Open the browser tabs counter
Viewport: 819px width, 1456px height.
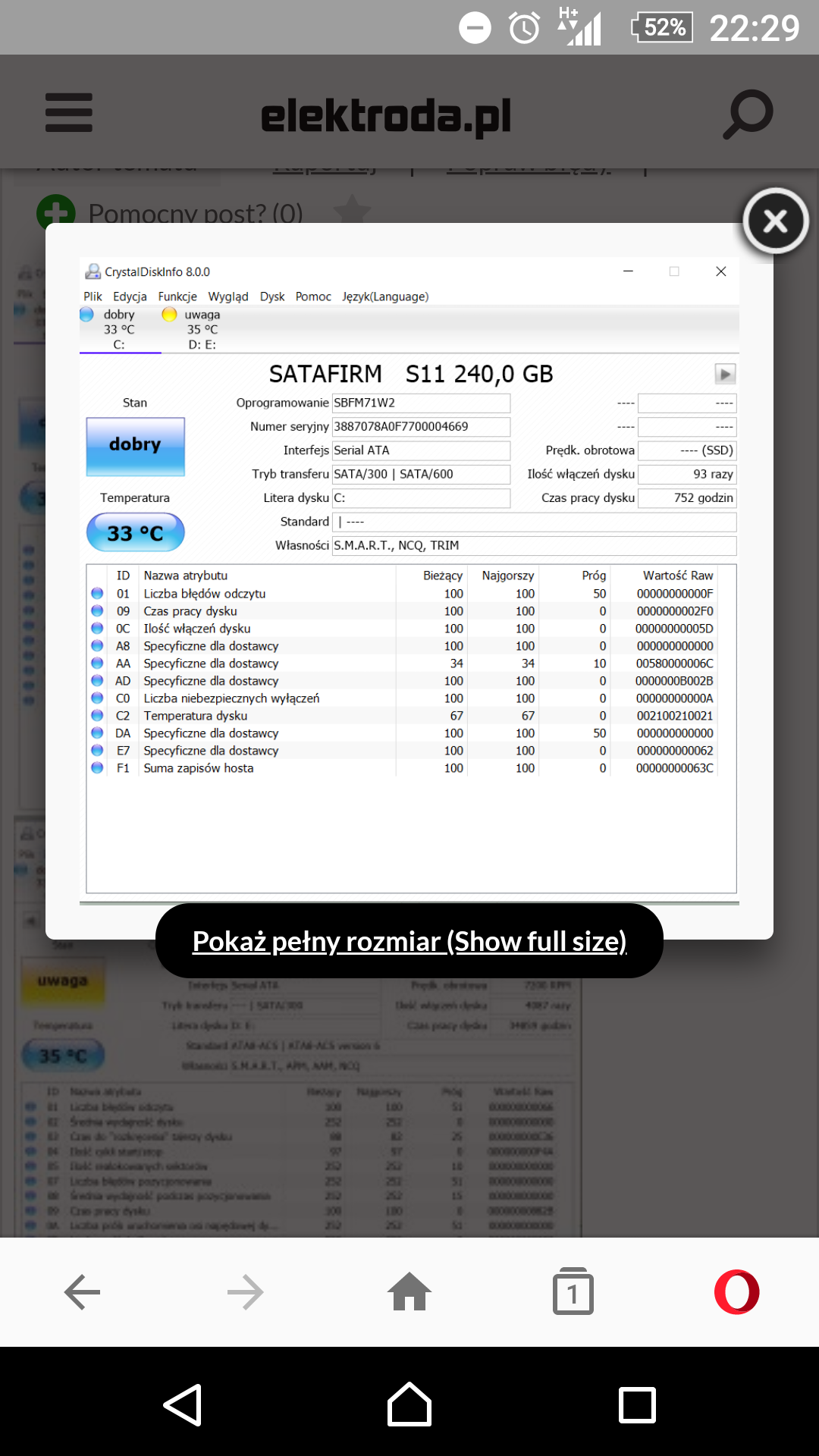click(573, 1291)
